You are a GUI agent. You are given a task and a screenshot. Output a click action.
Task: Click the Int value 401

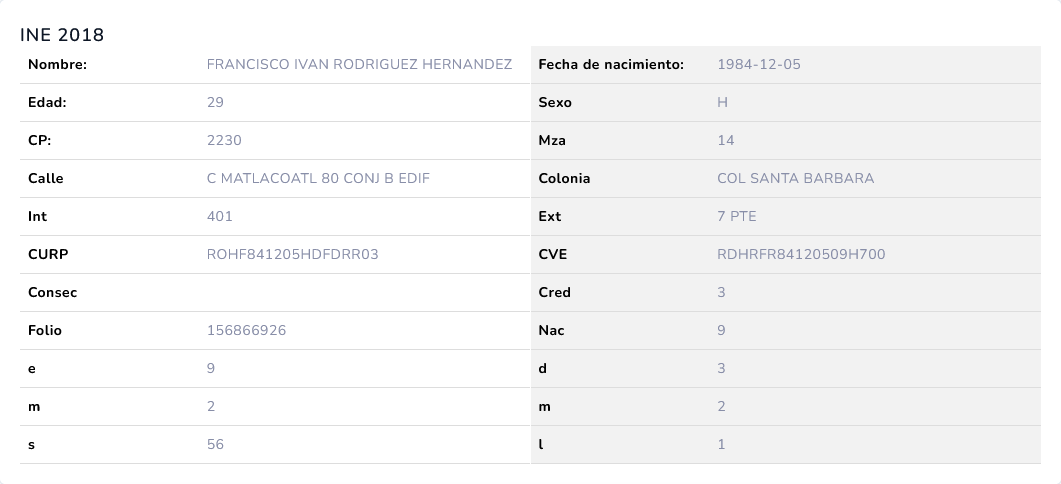tap(219, 217)
